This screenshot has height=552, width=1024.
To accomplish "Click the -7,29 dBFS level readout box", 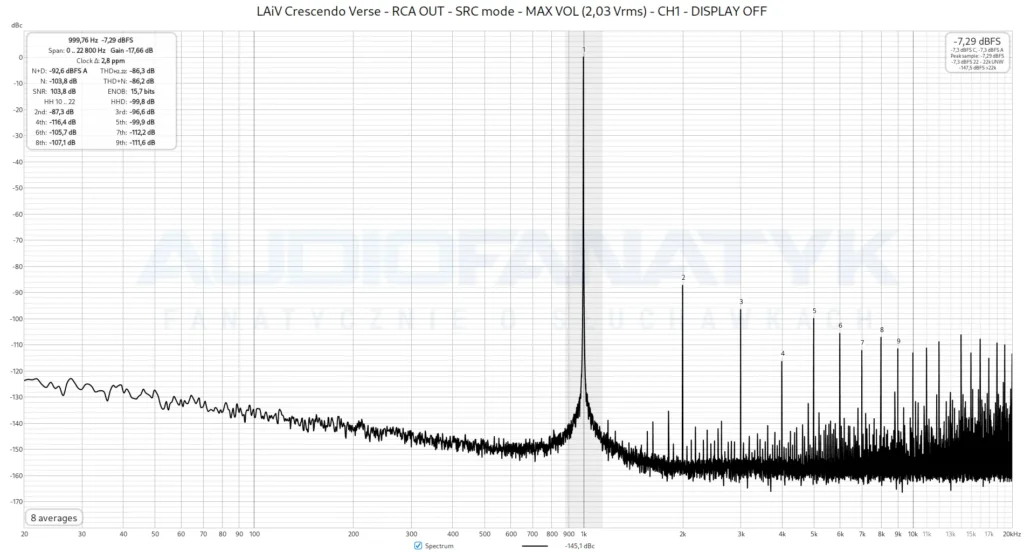I will pos(978,53).
